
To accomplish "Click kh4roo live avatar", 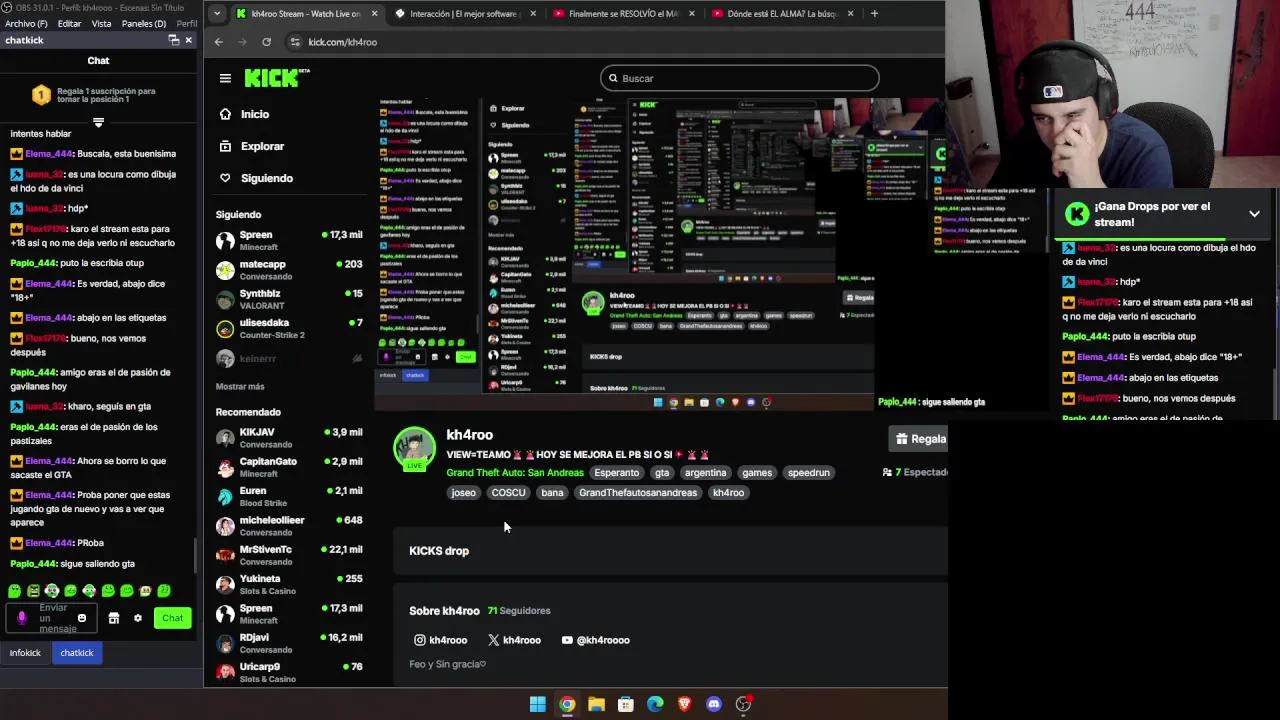I will click(x=414, y=448).
